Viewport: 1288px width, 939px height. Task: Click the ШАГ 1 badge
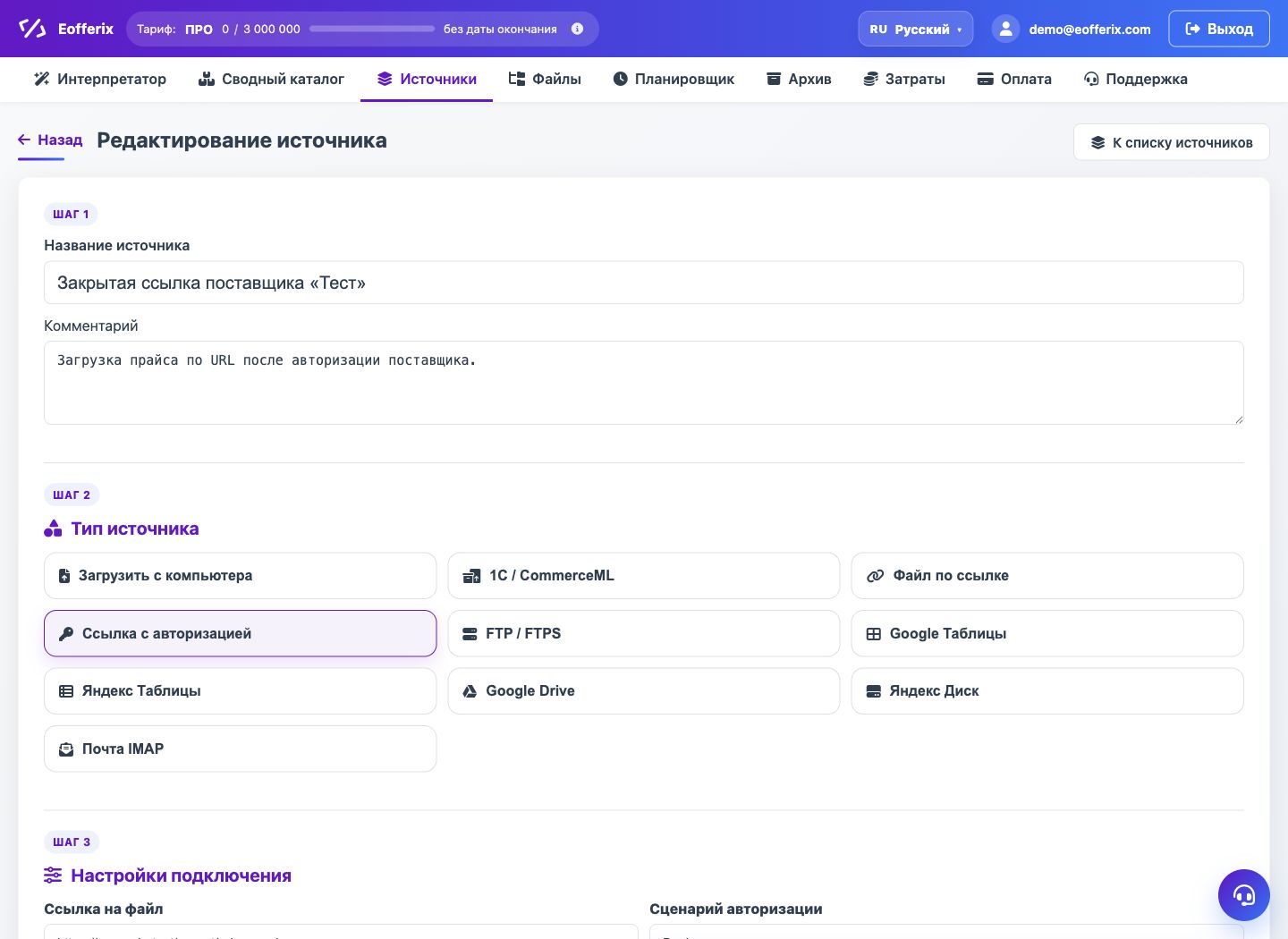(x=71, y=215)
